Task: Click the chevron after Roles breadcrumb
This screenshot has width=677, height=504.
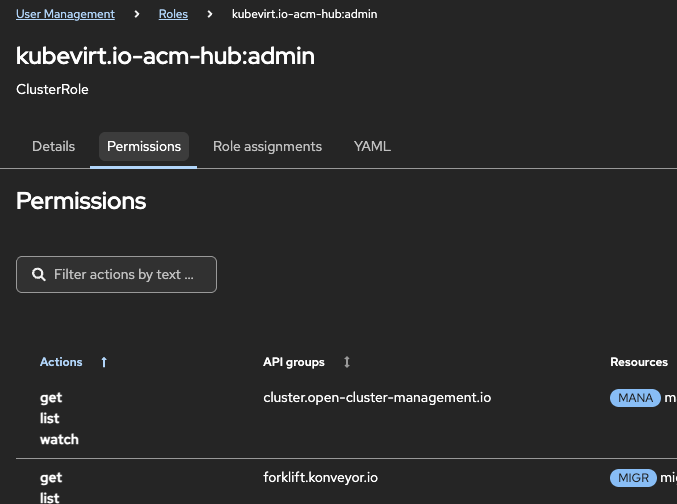Action: click(210, 14)
